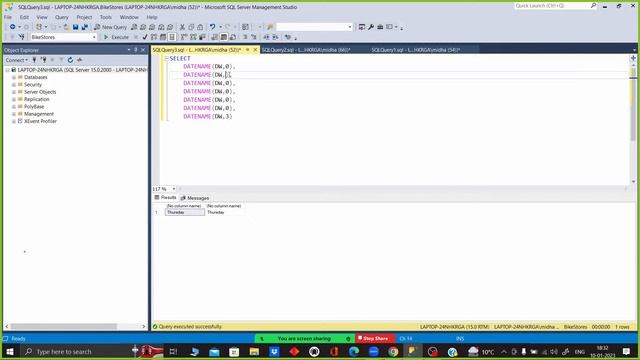Click the Parse query checkmark icon
640x360 pixels.
144,37
